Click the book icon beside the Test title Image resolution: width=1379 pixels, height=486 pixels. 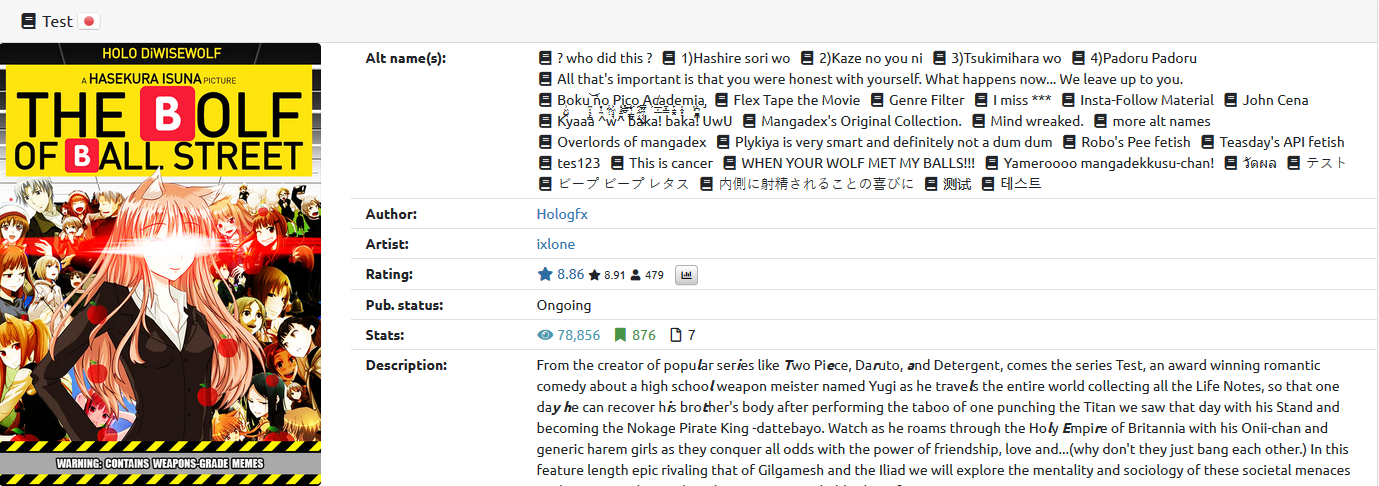28,21
